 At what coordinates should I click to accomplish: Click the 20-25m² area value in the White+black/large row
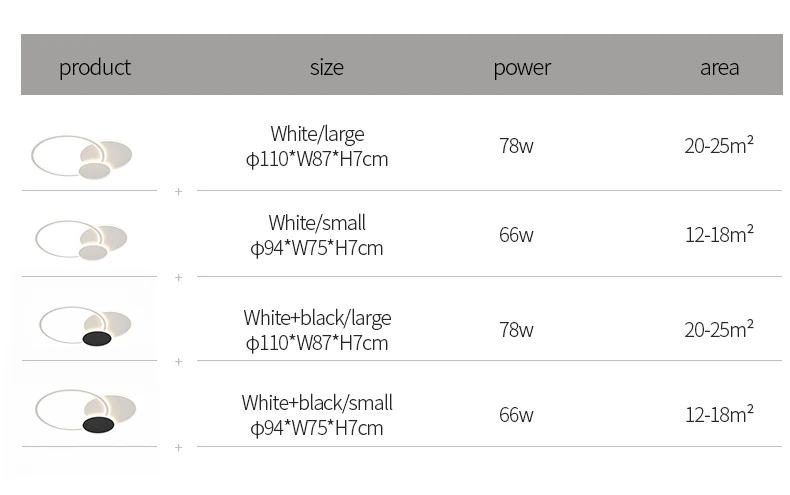click(x=719, y=329)
